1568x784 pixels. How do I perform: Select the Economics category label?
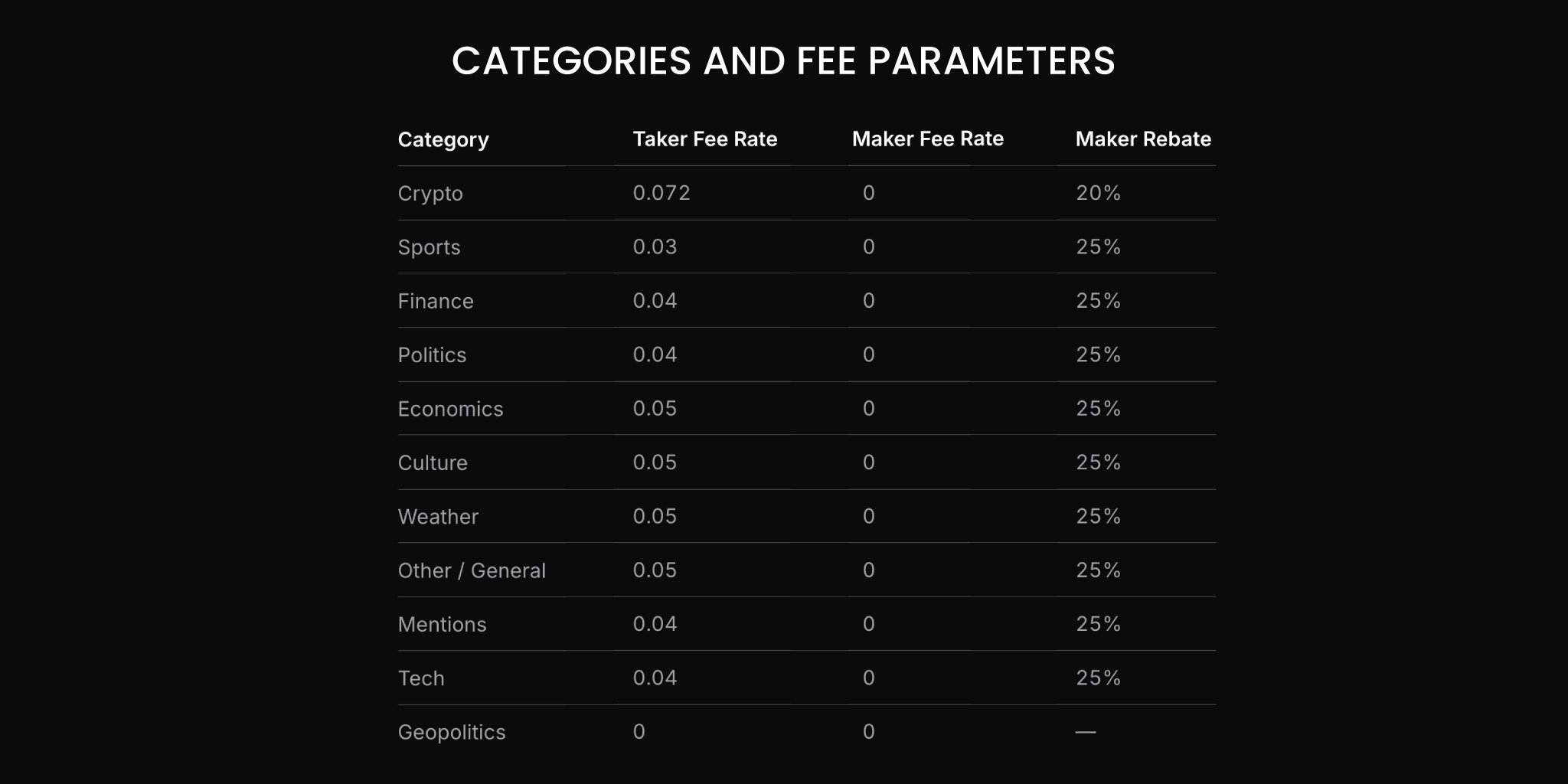pos(450,409)
